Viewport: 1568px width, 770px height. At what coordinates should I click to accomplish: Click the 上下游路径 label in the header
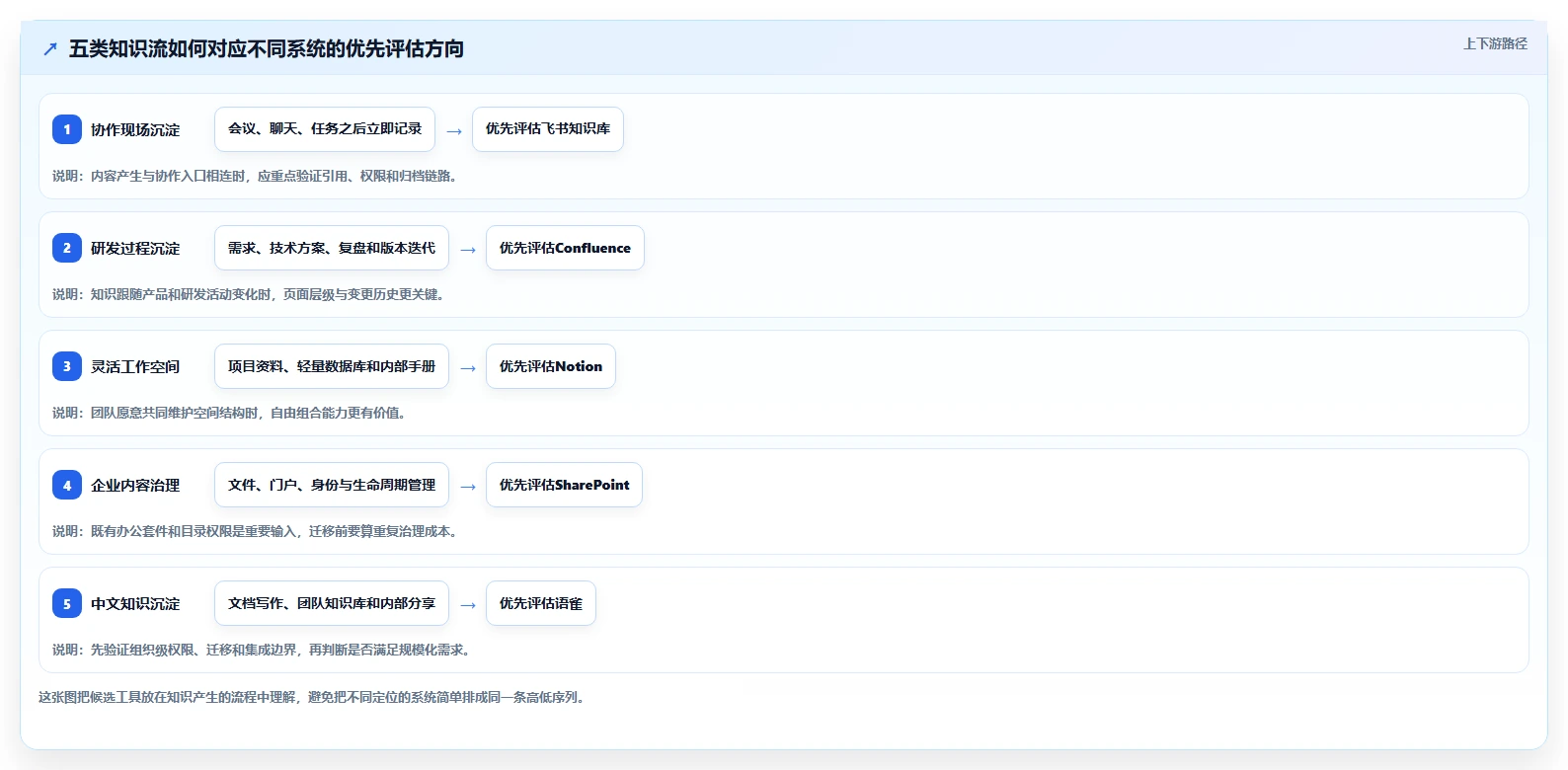click(1495, 43)
